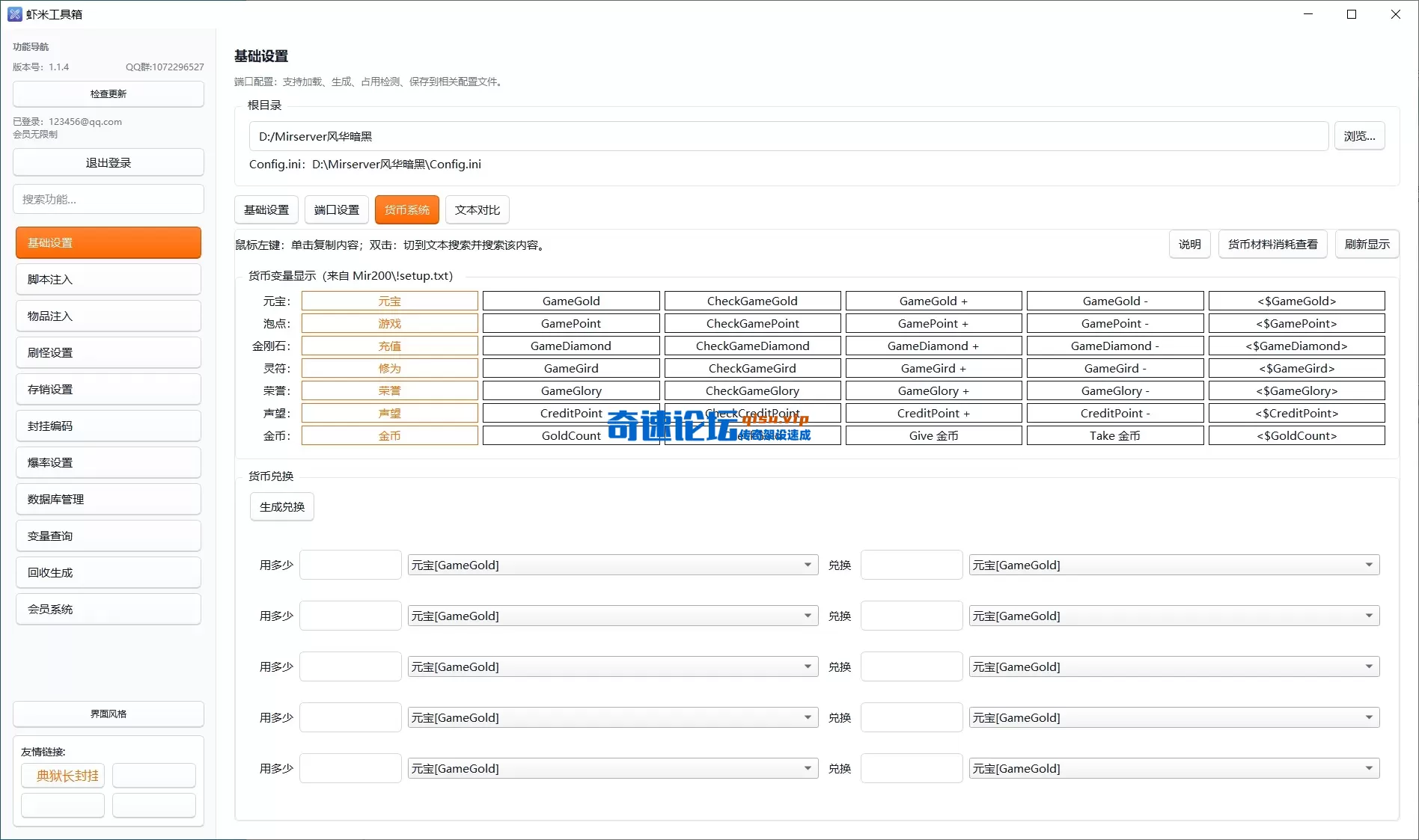Viewport: 1419px width, 840px height.
Task: Click the 虾米工具箱 app icon in title bar
Action: 14,14
